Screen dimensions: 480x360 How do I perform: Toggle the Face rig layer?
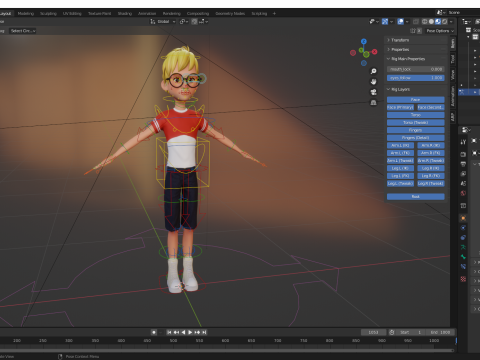click(416, 100)
